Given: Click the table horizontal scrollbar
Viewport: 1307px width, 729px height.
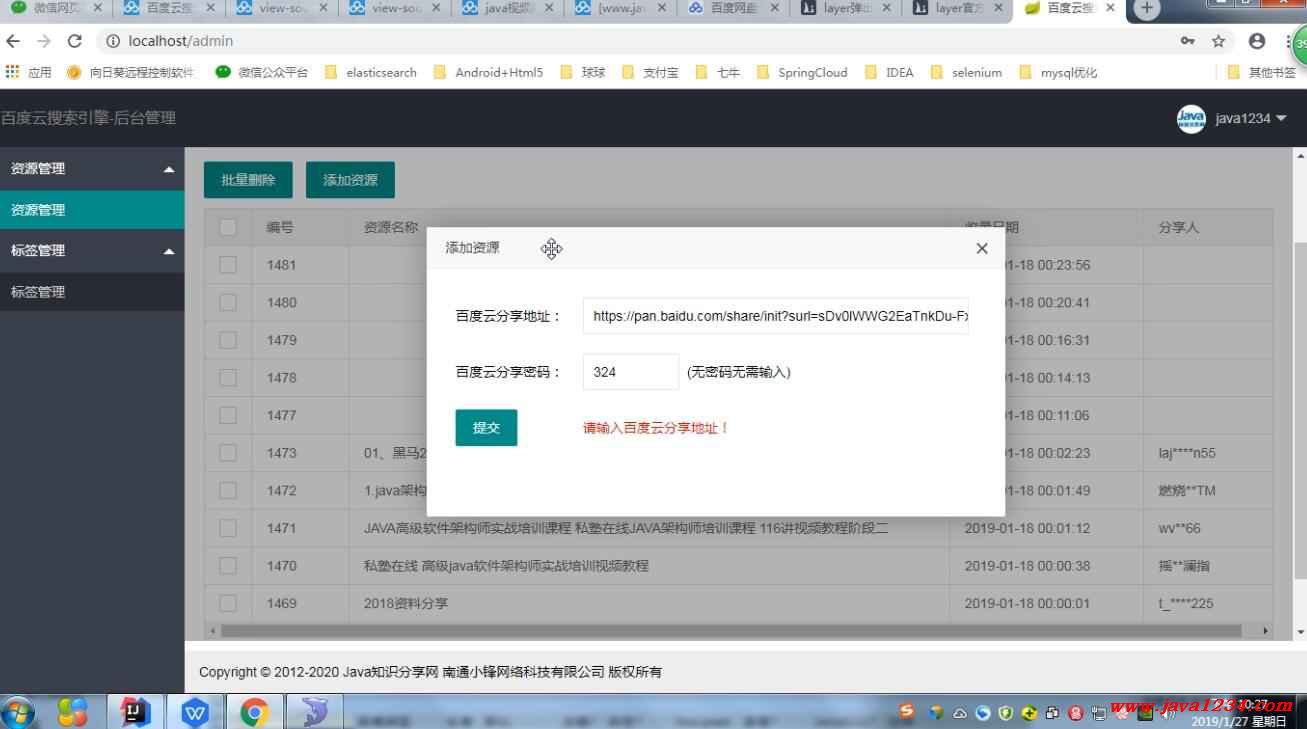Looking at the screenshot, I should coord(731,631).
